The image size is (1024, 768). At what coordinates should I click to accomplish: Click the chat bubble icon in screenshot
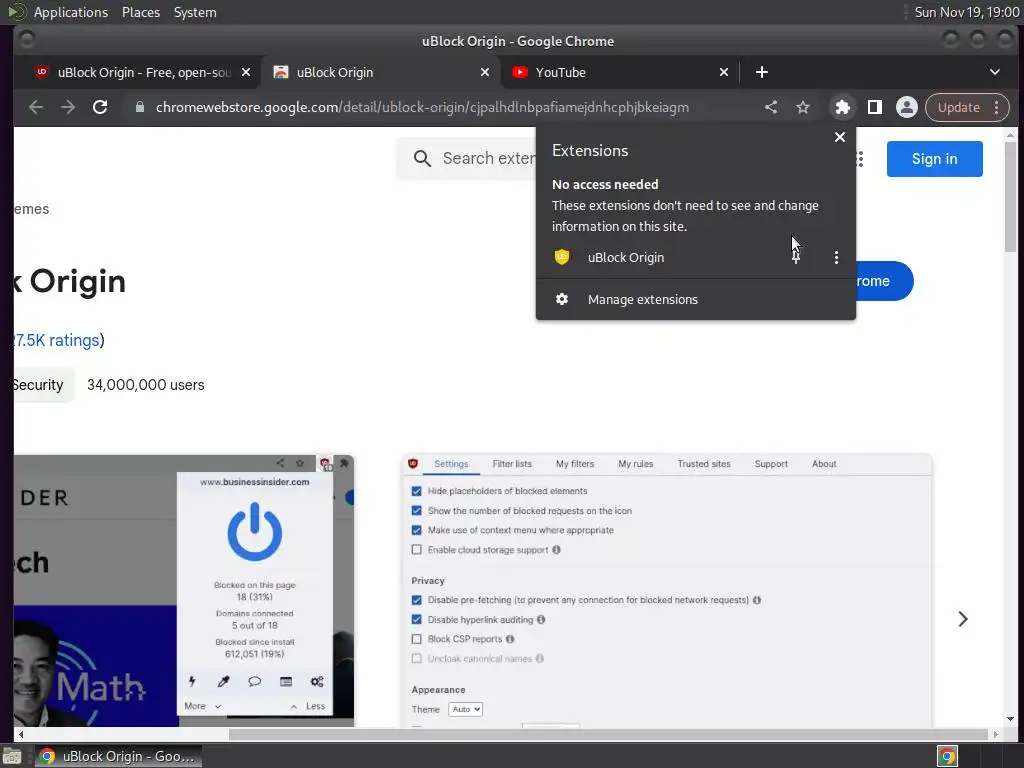click(255, 681)
